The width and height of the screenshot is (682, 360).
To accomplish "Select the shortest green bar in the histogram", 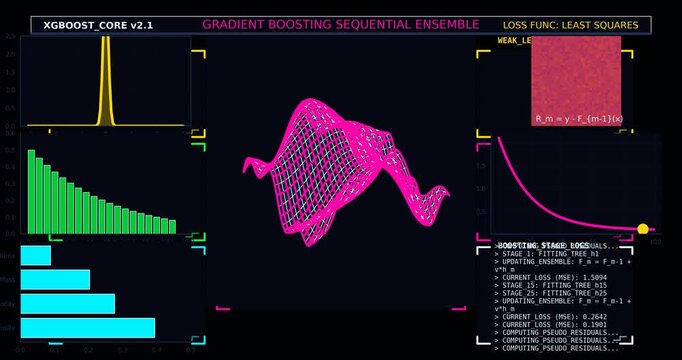I will pos(172,227).
